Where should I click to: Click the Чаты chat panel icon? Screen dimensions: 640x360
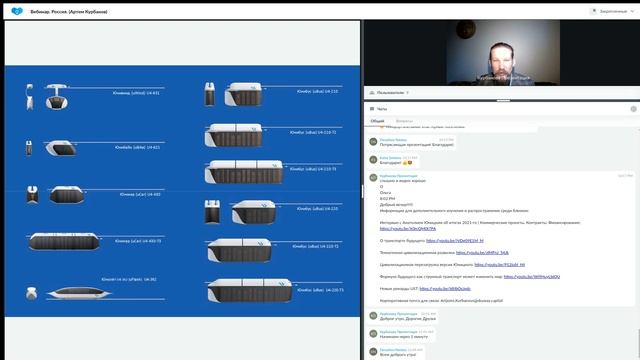[x=372, y=109]
